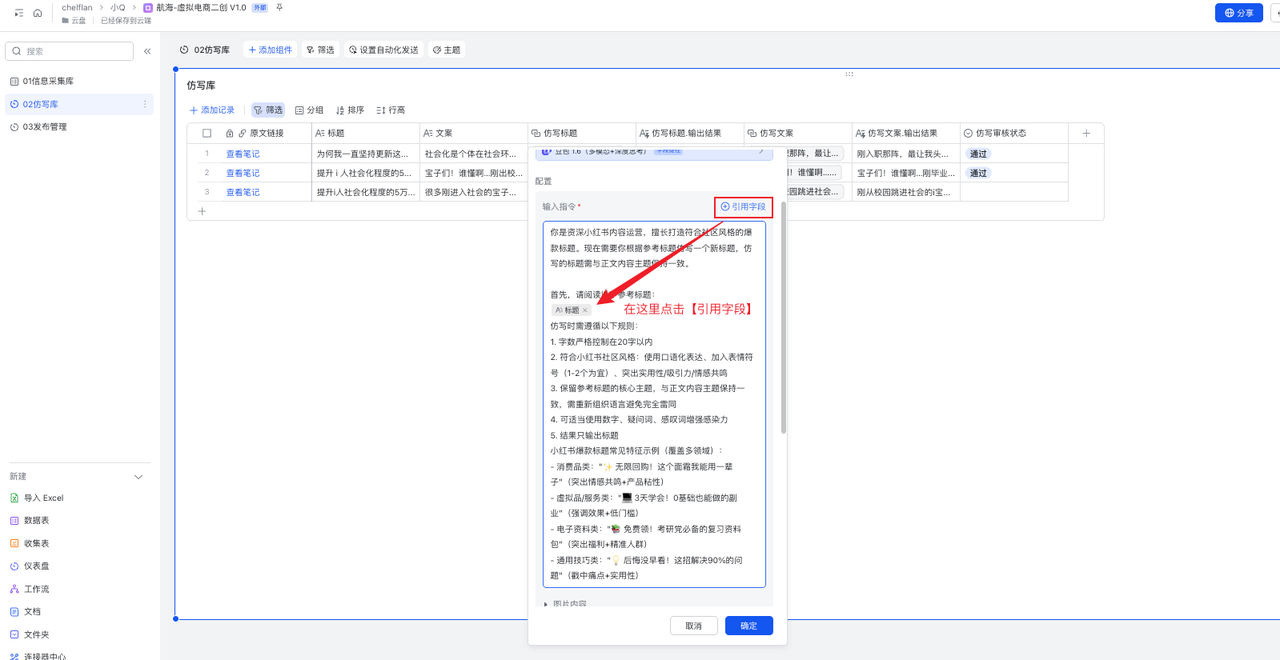
Task: Click into the 输入指令 prompt text area
Action: pyautogui.click(x=654, y=404)
